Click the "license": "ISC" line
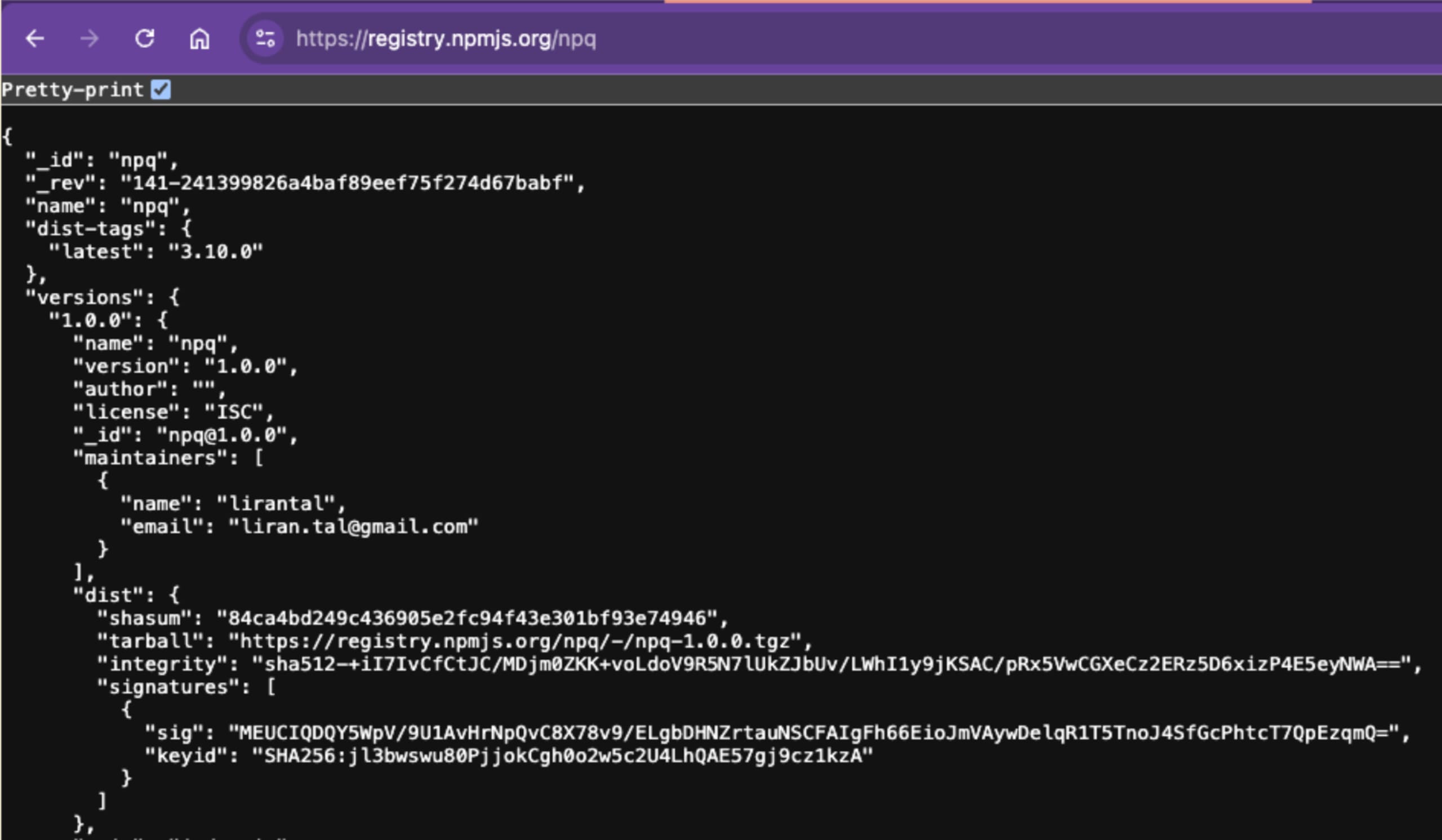The width and height of the screenshot is (1442, 840). (173, 412)
